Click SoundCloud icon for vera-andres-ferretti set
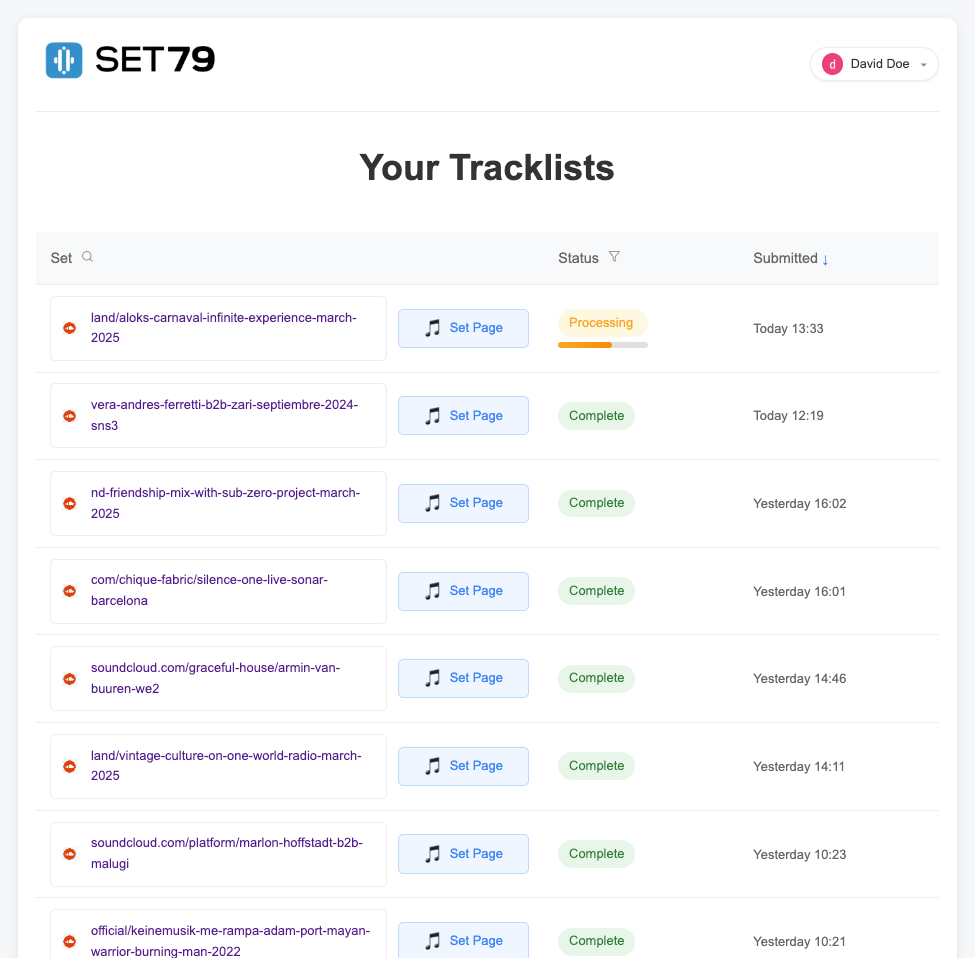Screen dimensions: 975x958 (x=70, y=416)
